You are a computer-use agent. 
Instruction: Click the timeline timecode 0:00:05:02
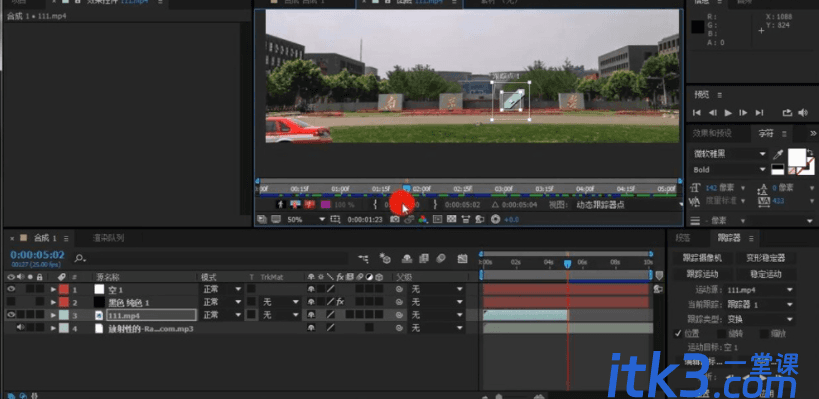[x=37, y=255]
